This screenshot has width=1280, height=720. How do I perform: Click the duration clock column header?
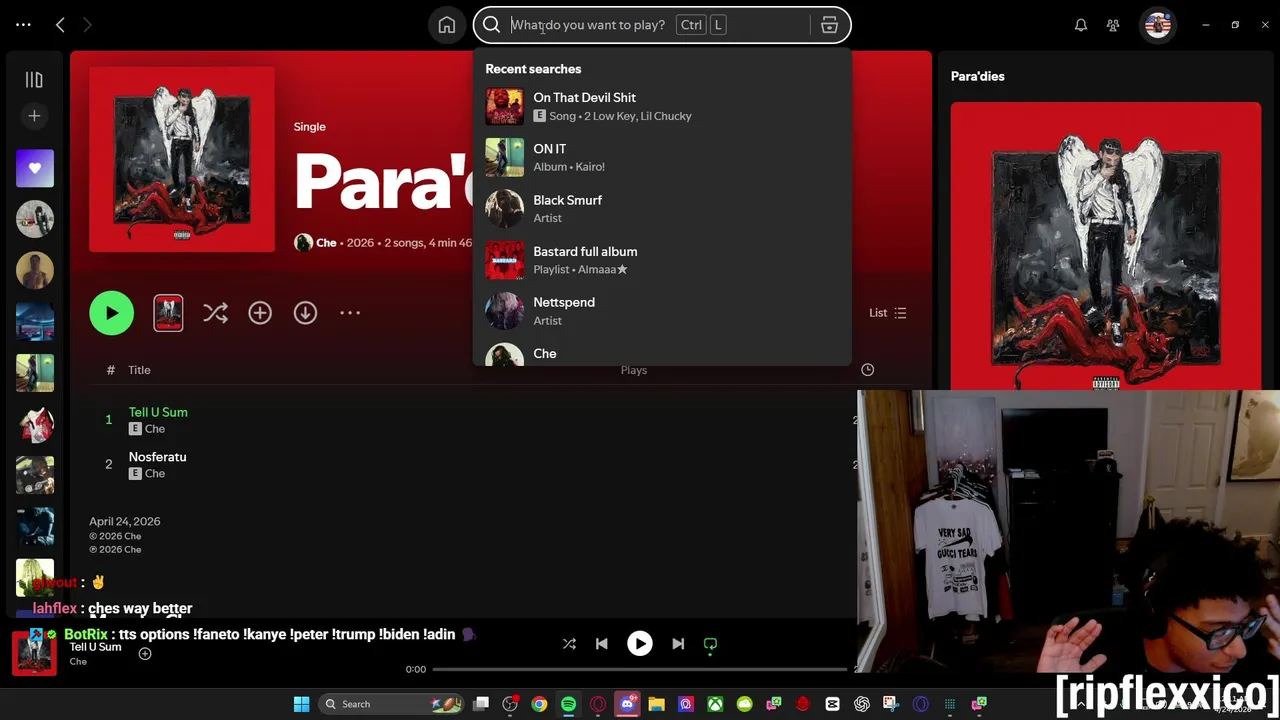[x=867, y=370]
